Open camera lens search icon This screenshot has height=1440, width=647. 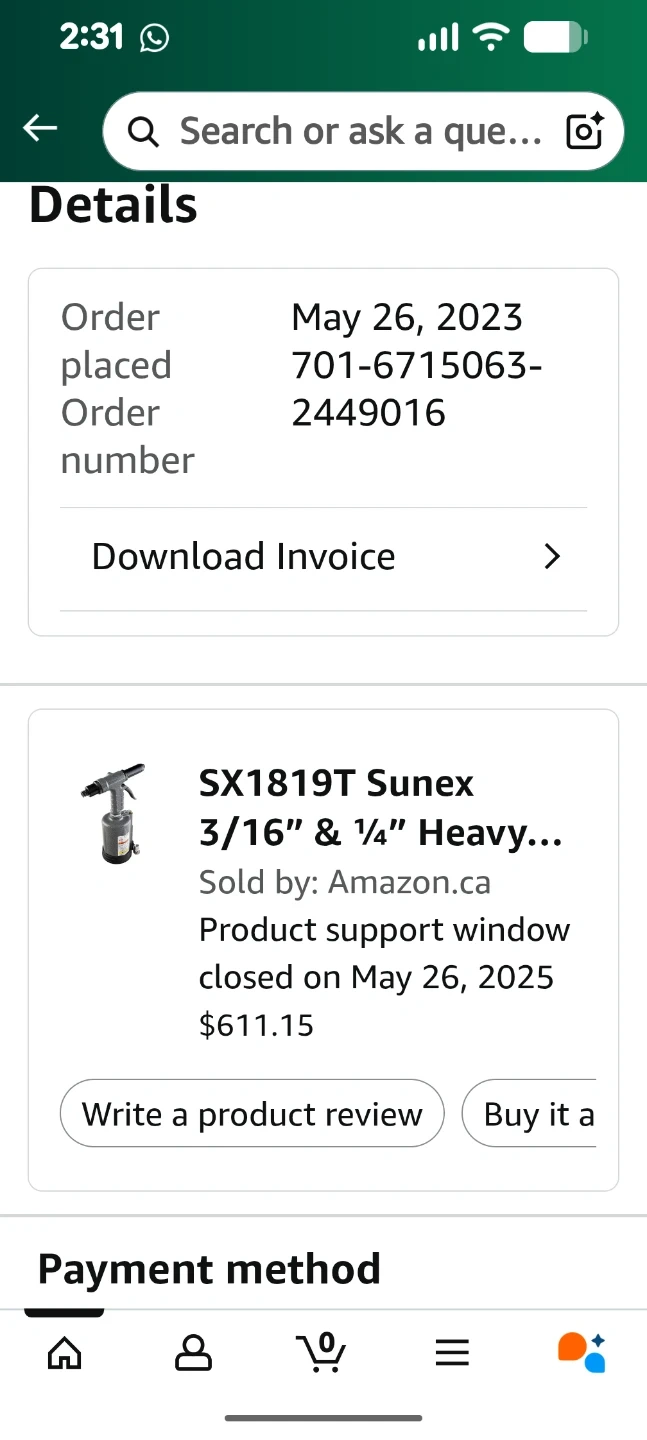pyautogui.click(x=585, y=132)
